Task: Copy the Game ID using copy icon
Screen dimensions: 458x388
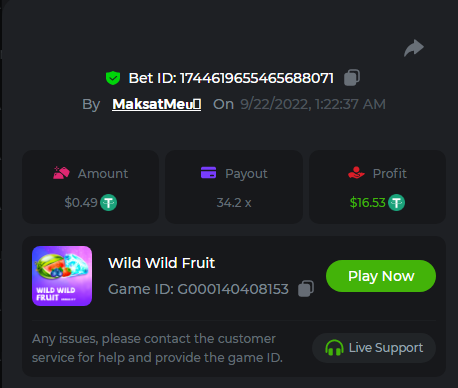Action: (306, 289)
